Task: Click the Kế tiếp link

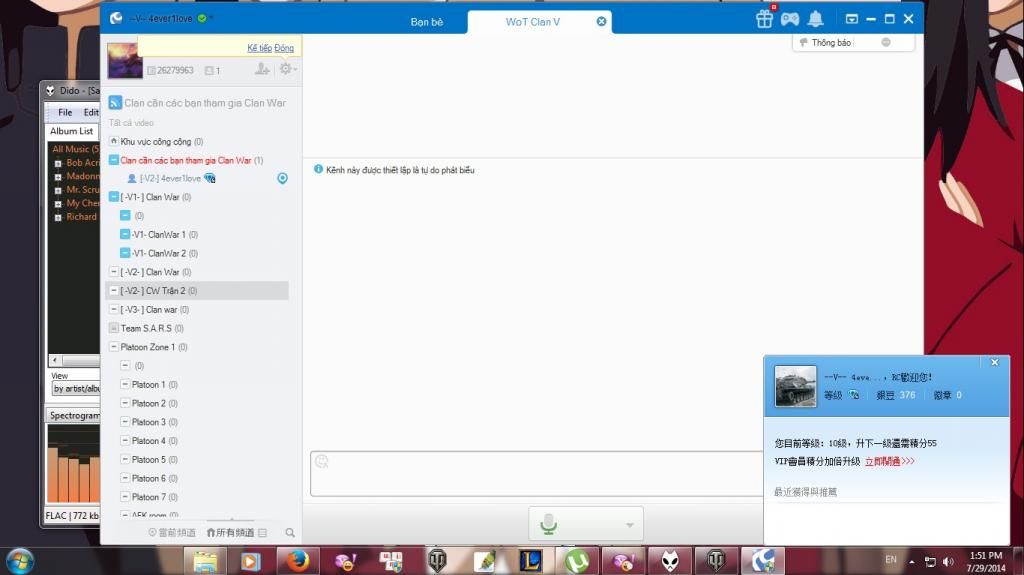Action: click(x=259, y=48)
